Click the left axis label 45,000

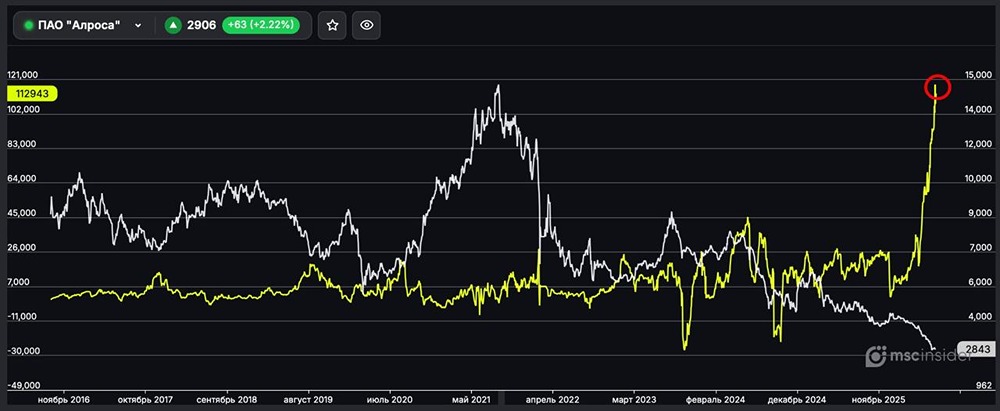23,213
